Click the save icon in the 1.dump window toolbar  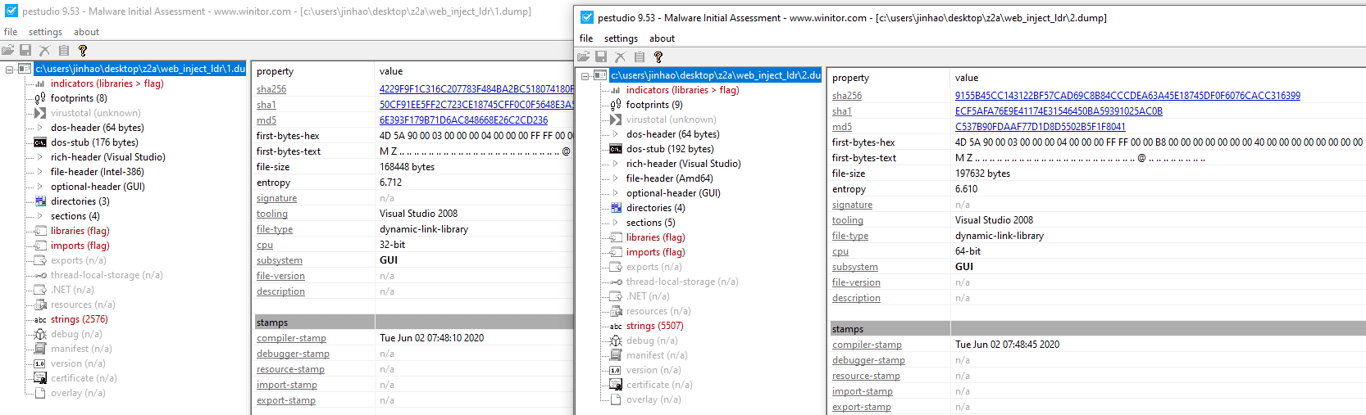26,50
